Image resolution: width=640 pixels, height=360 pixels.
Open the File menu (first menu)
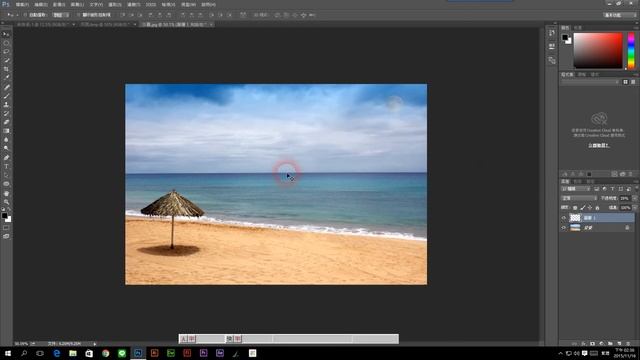[22, 4]
